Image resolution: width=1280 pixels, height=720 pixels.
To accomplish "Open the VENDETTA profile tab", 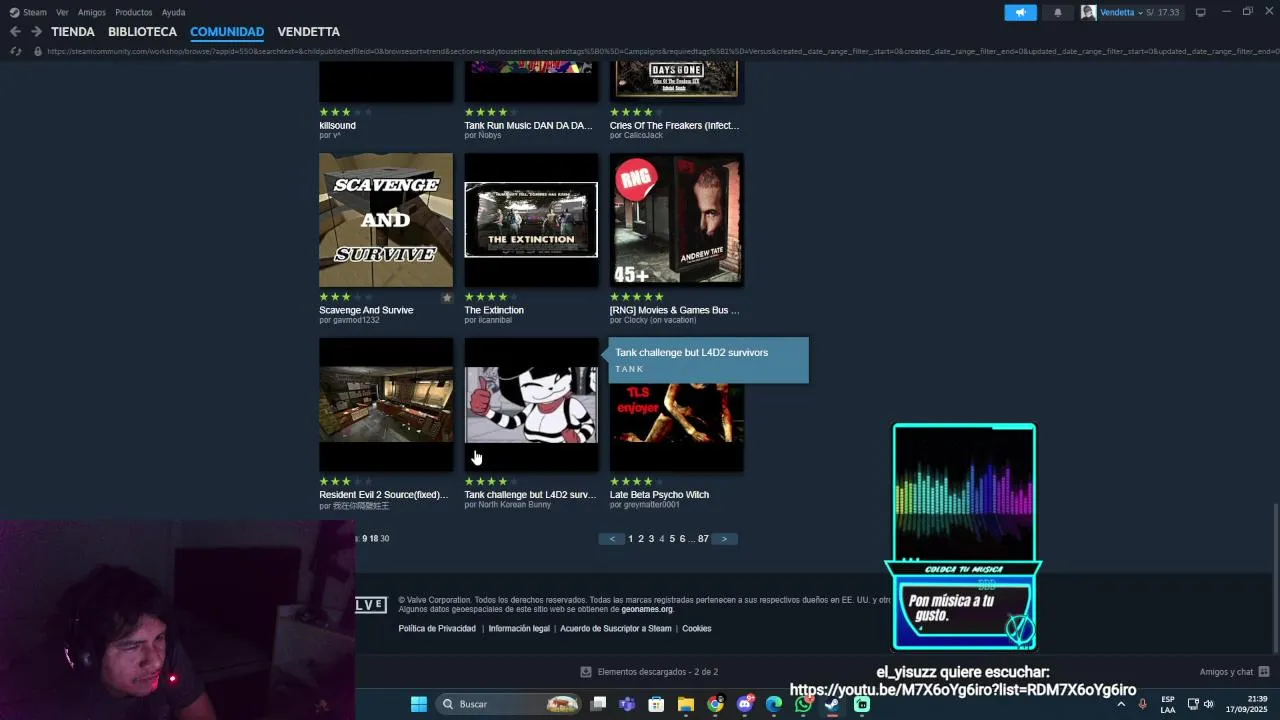I will 308,32.
